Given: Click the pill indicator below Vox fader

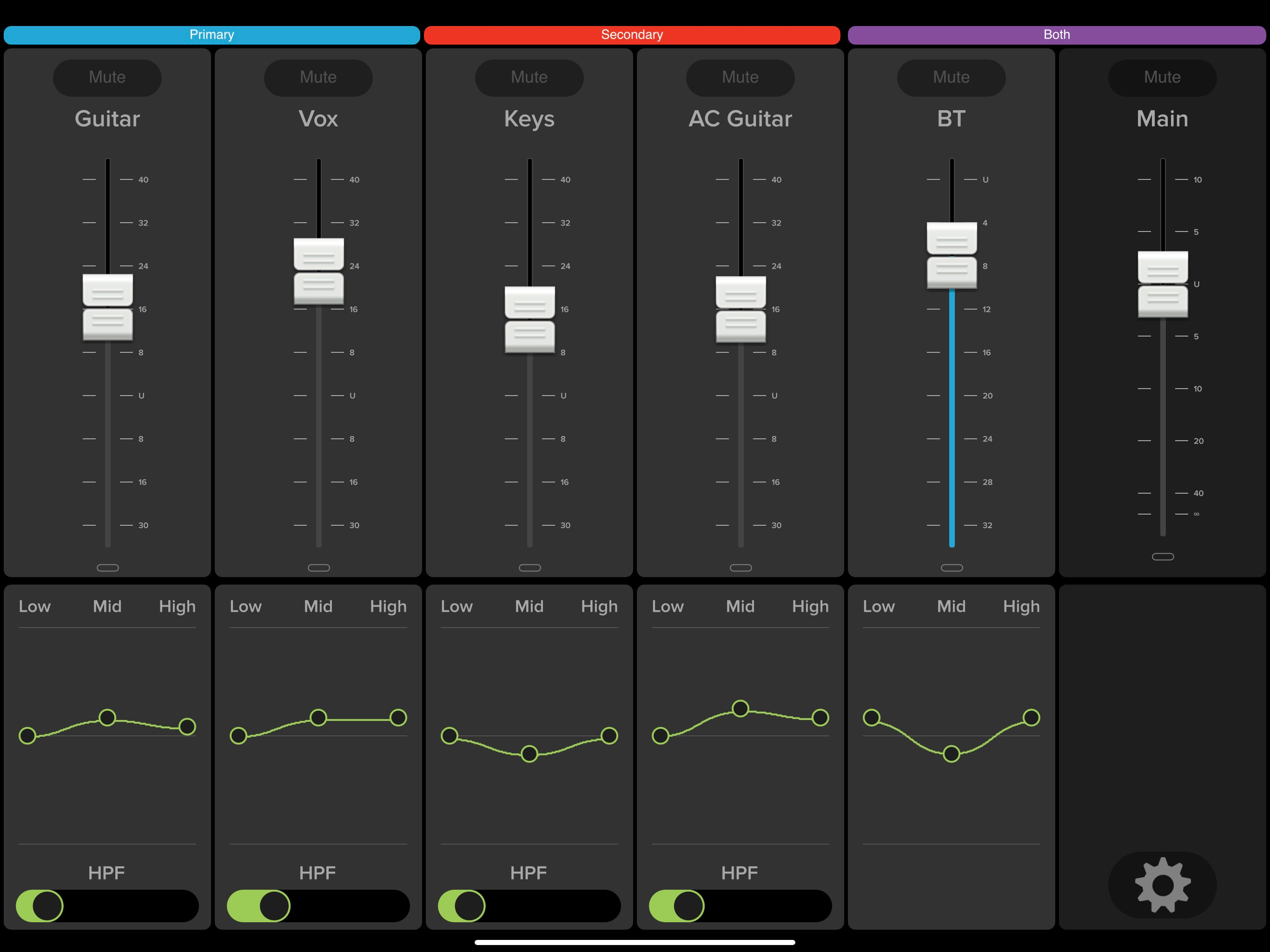Looking at the screenshot, I should click(318, 568).
